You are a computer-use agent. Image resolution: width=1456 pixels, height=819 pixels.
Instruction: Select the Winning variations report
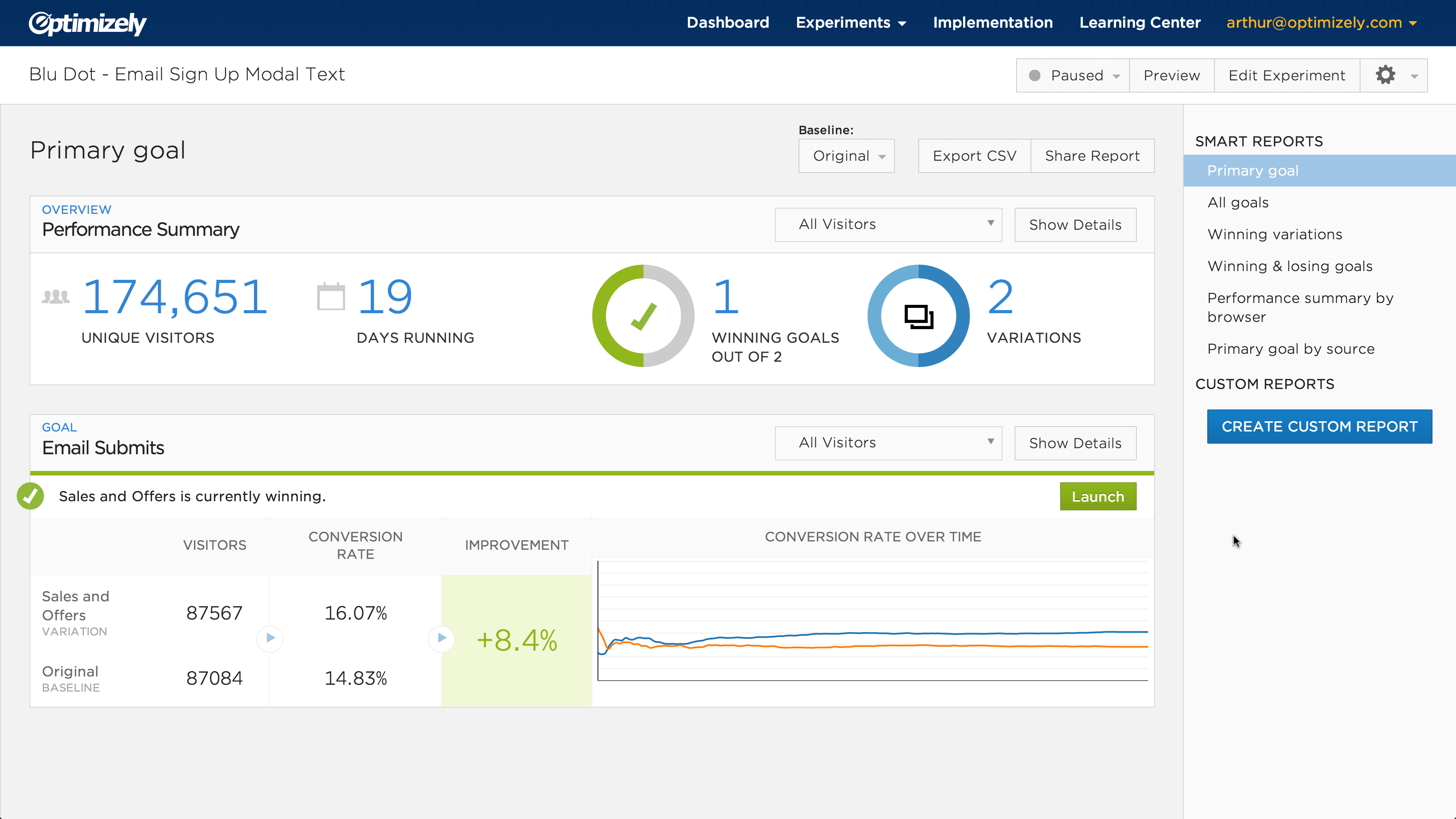pyautogui.click(x=1274, y=234)
